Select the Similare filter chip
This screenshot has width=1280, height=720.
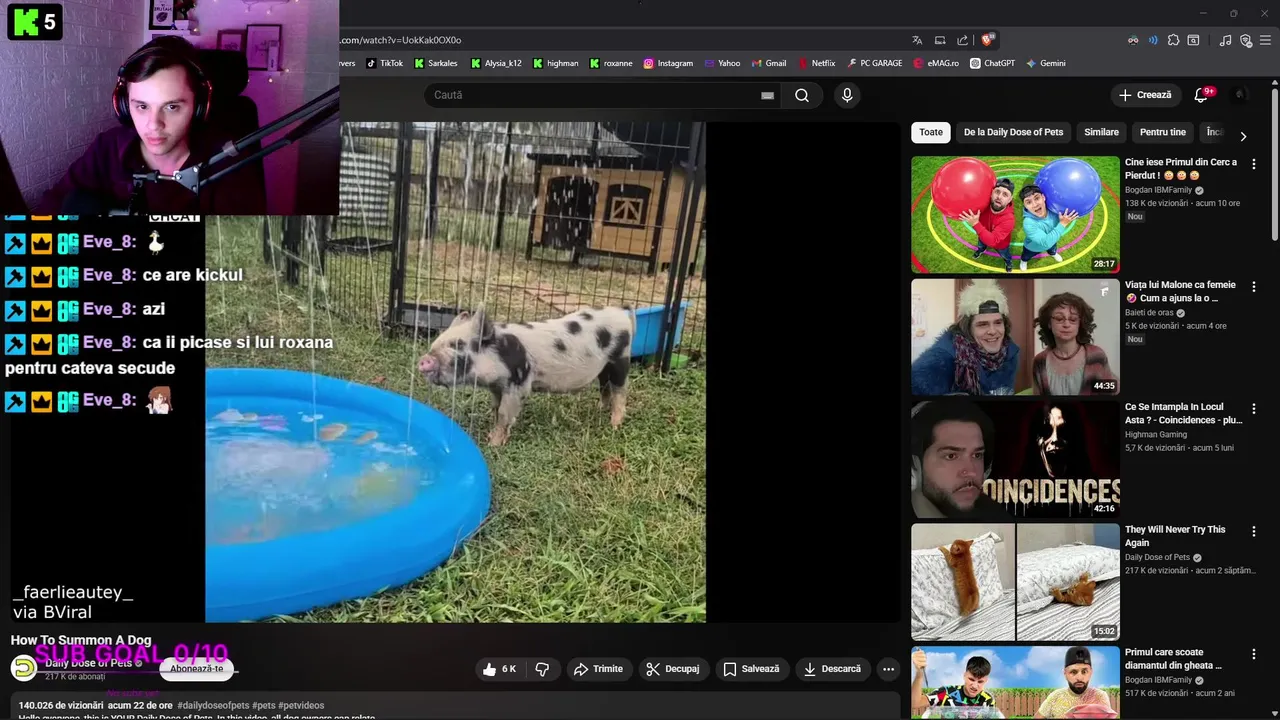pos(1101,132)
